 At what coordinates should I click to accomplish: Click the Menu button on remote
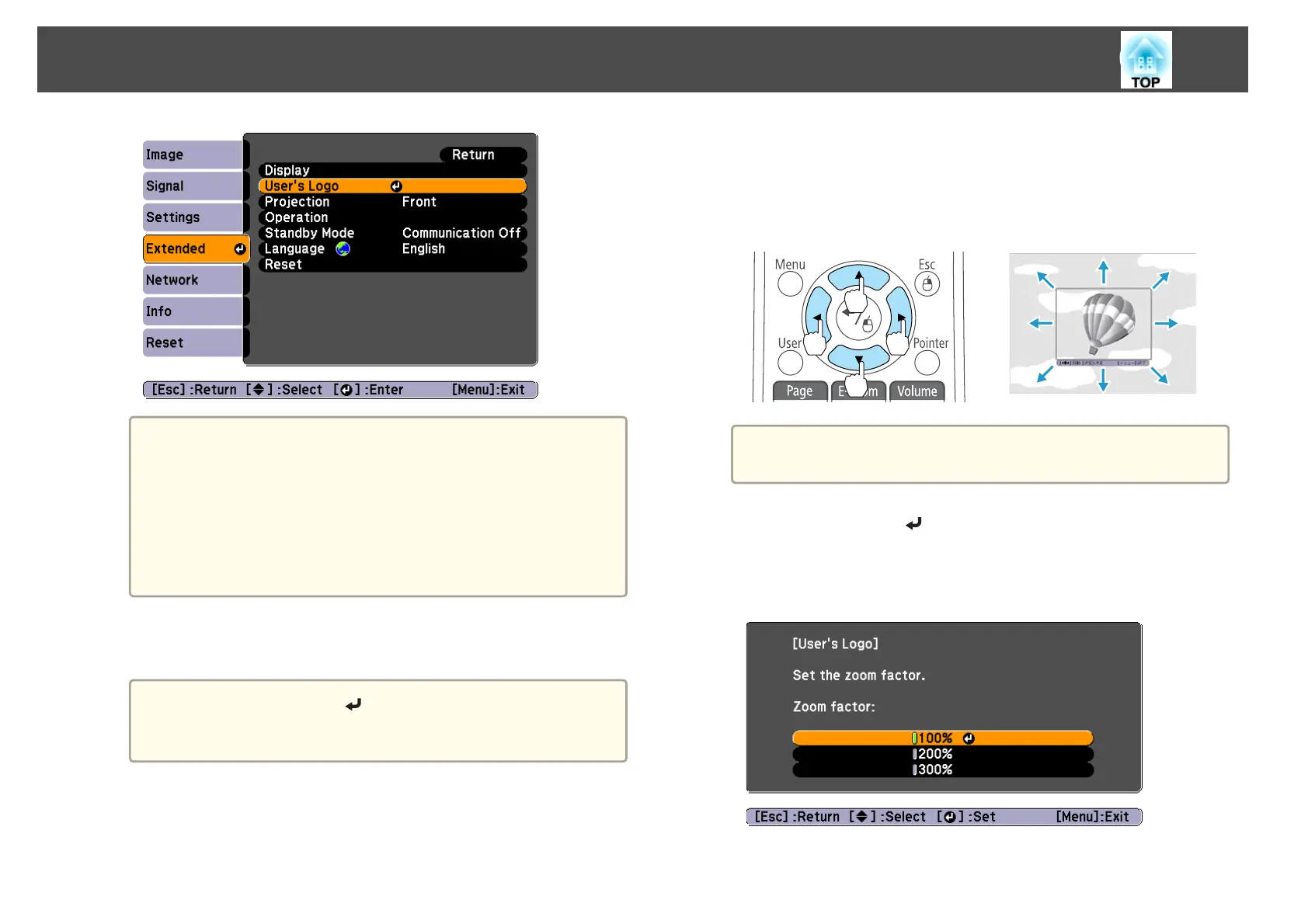coord(790,283)
